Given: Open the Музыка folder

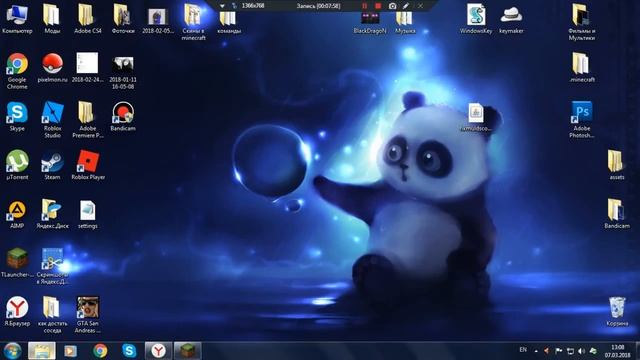Looking at the screenshot, I should tap(405, 22).
